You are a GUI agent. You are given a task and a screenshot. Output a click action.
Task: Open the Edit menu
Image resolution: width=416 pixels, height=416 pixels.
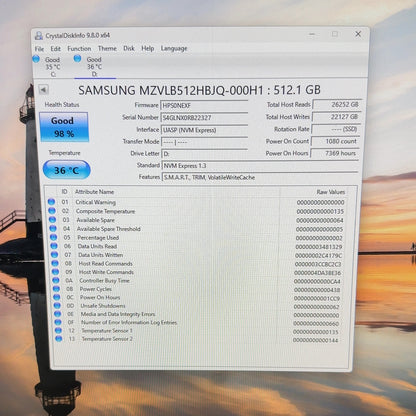click(55, 49)
